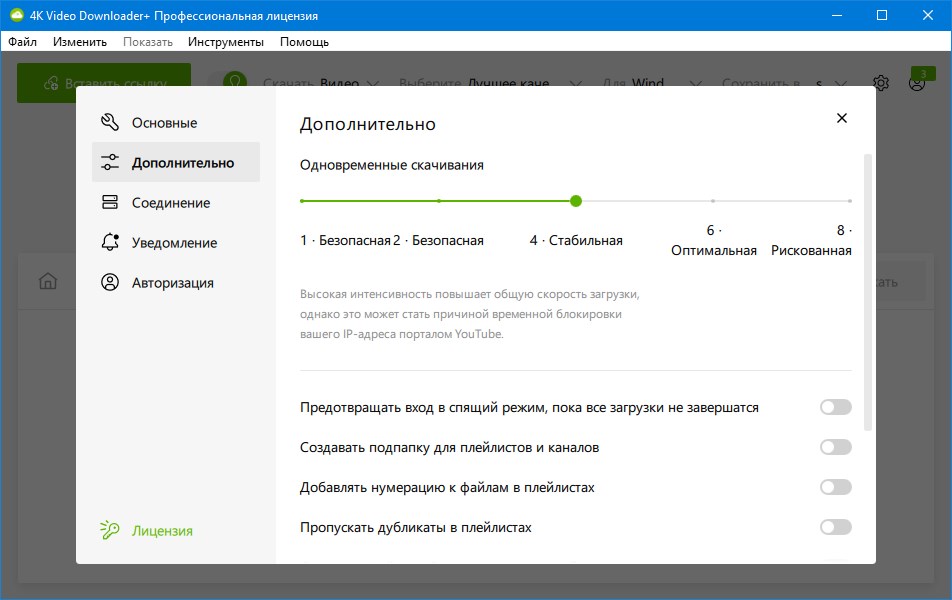Open settings via the gear icon
The image size is (952, 600).
pyautogui.click(x=881, y=84)
